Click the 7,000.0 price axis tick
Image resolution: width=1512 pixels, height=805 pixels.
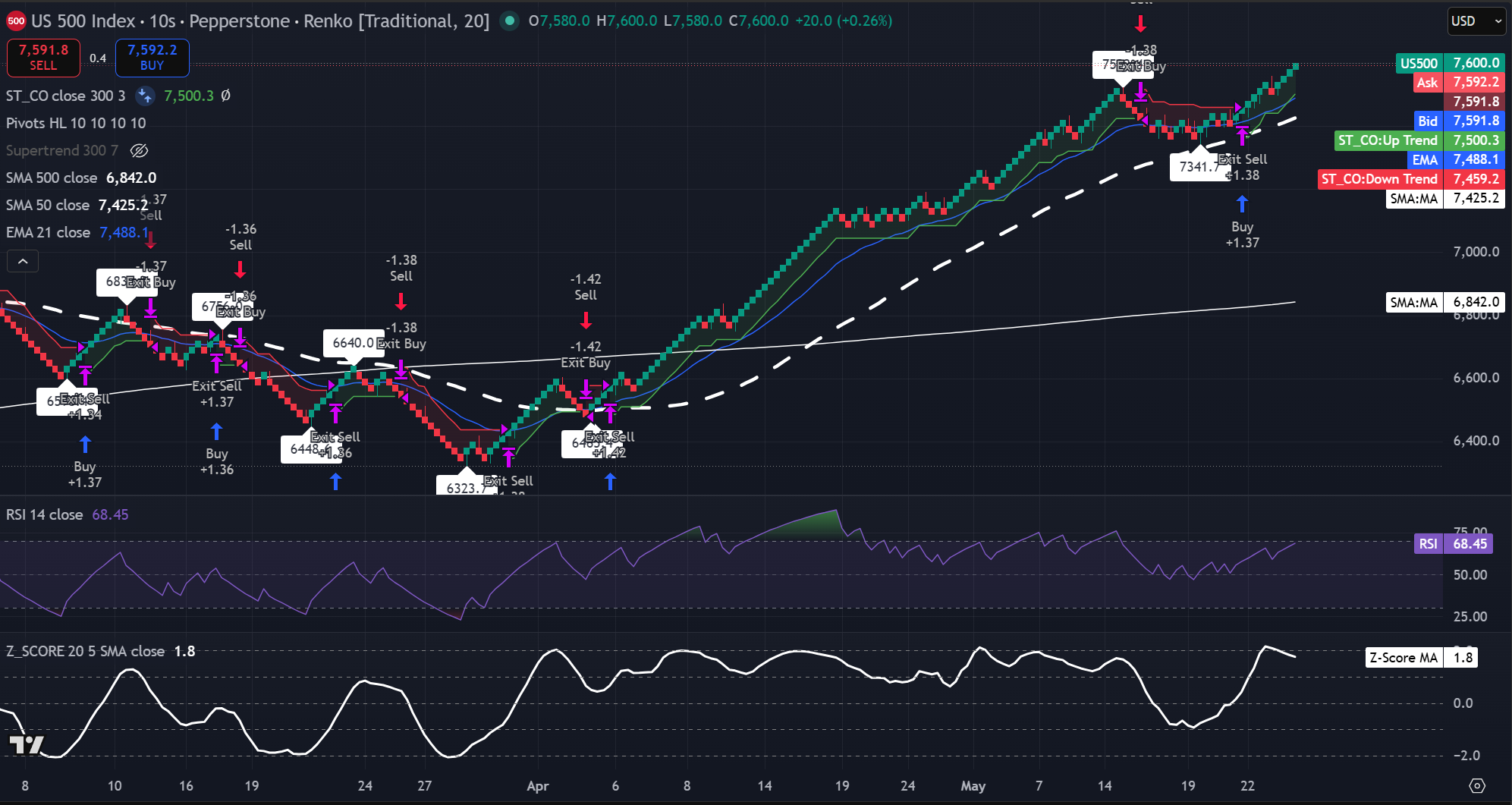(x=1476, y=252)
